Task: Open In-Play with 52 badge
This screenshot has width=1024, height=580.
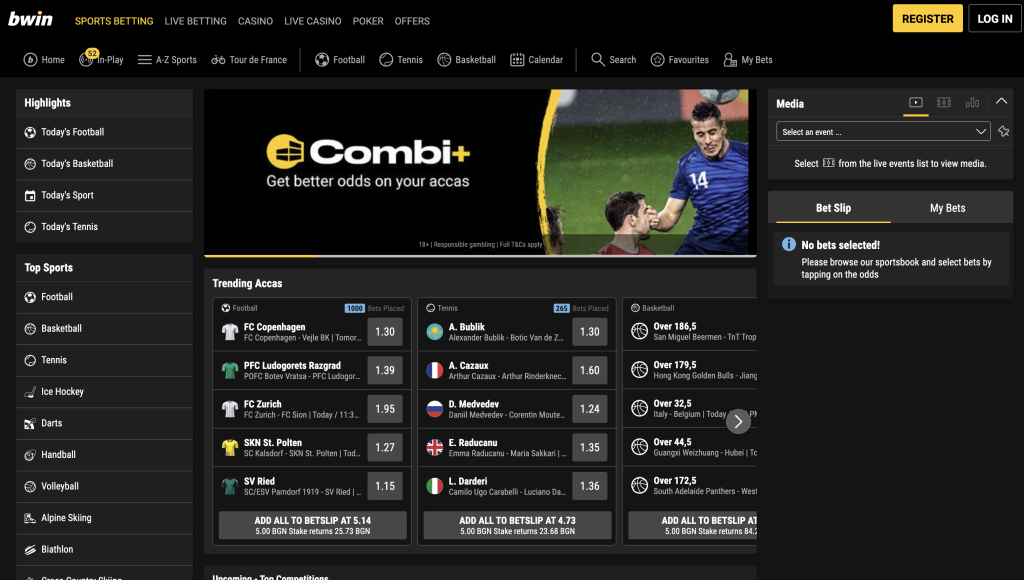Action: [101, 59]
